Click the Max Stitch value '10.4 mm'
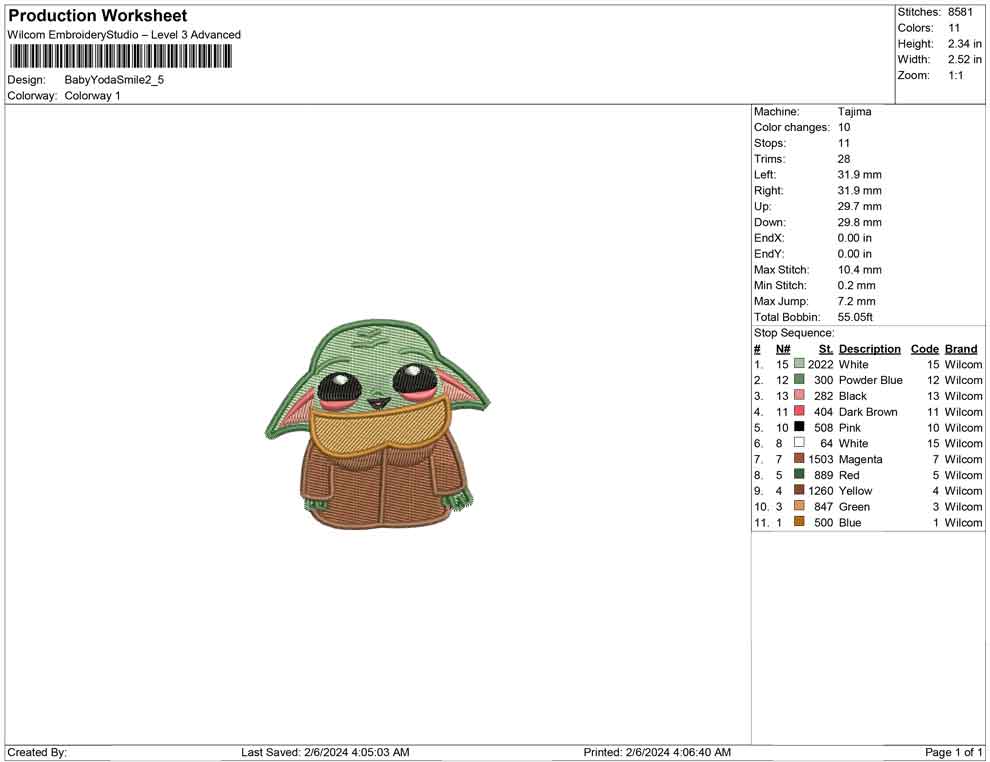The image size is (990, 762). pos(859,270)
